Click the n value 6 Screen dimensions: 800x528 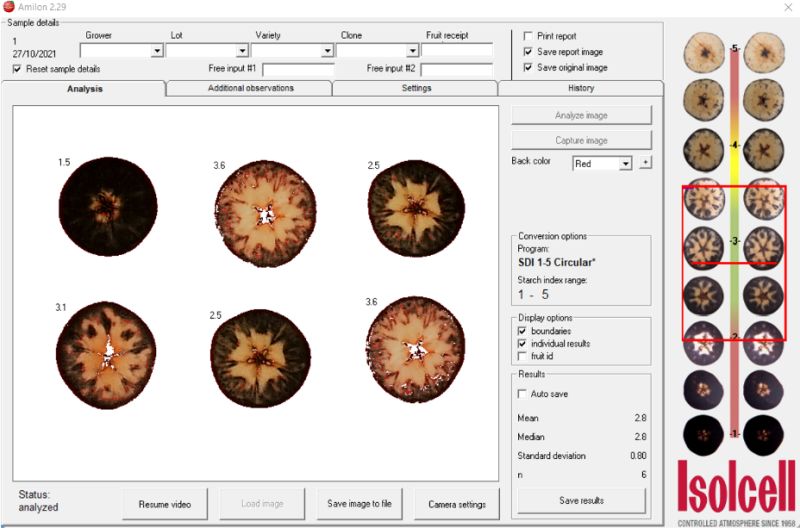coord(644,474)
